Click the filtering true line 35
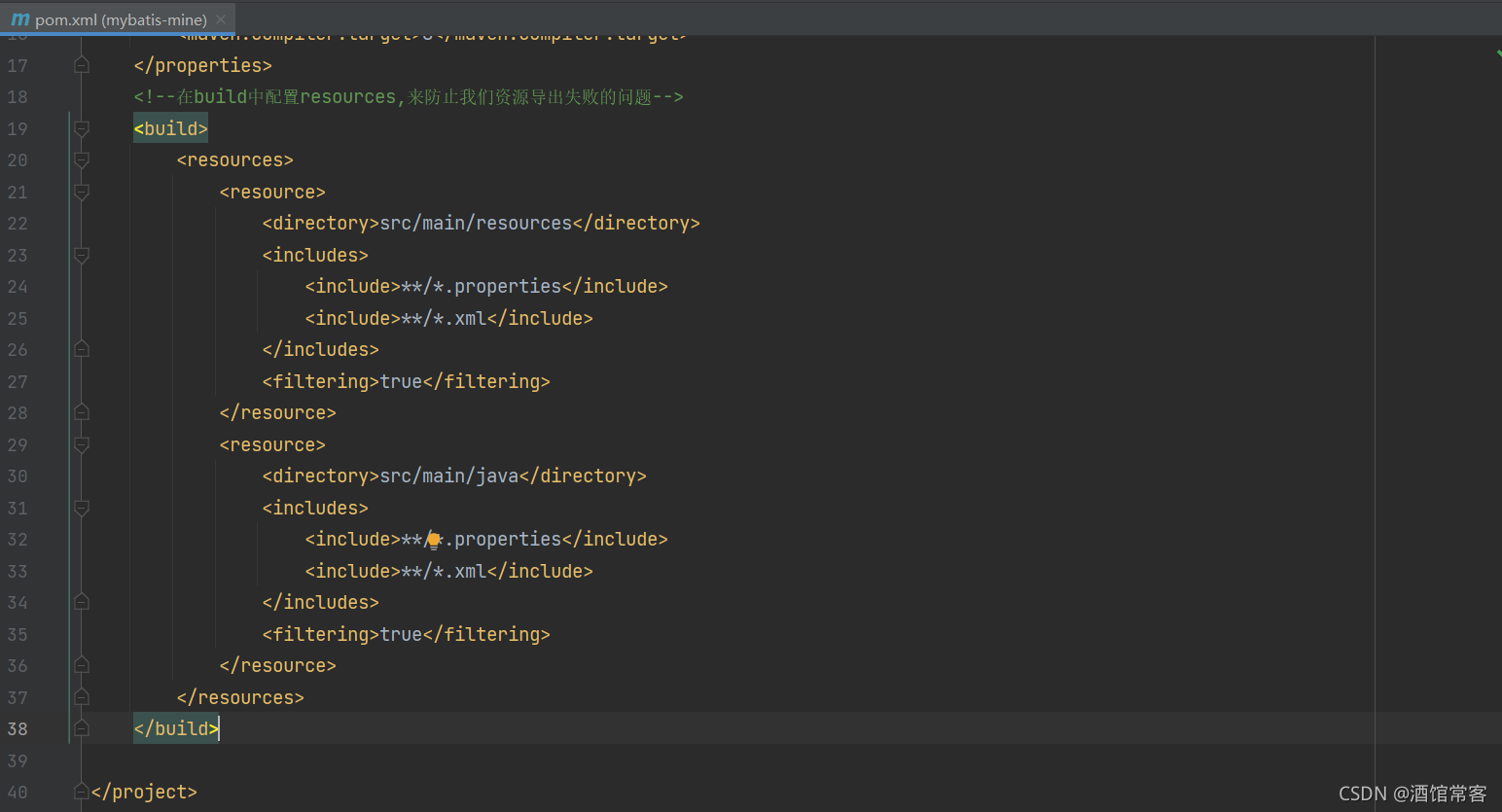 [x=407, y=634]
